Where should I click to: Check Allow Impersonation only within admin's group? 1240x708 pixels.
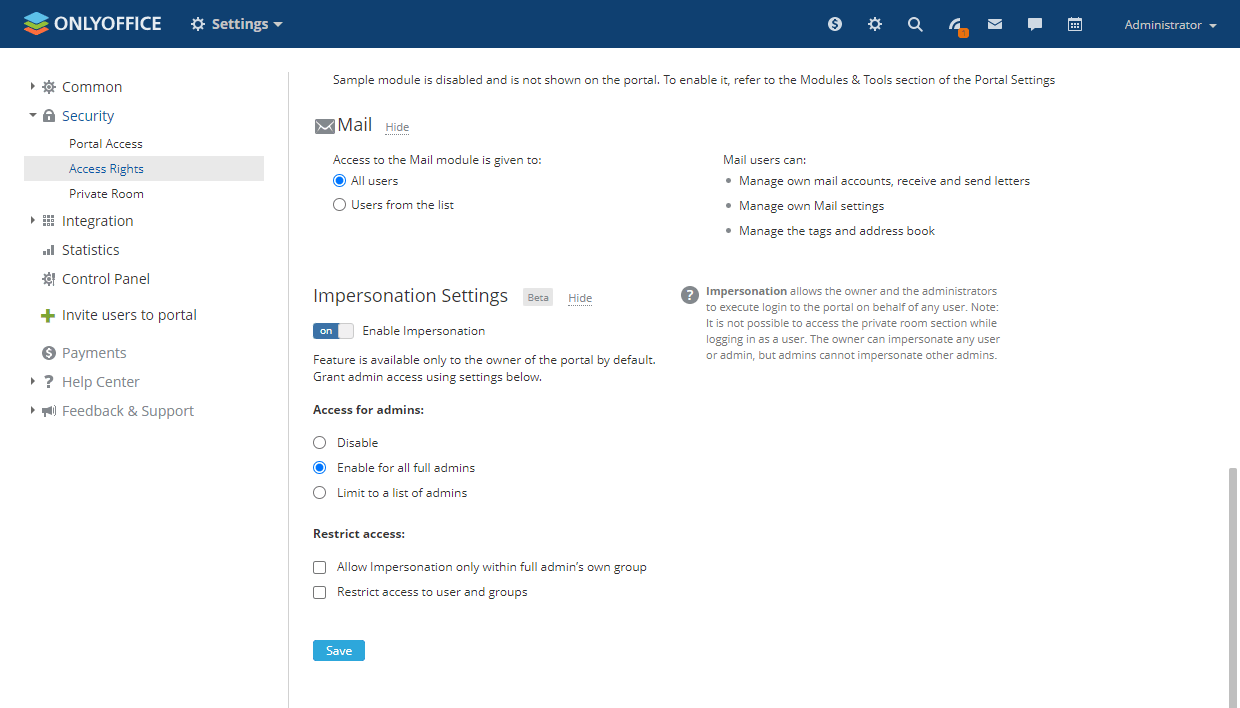coord(320,567)
